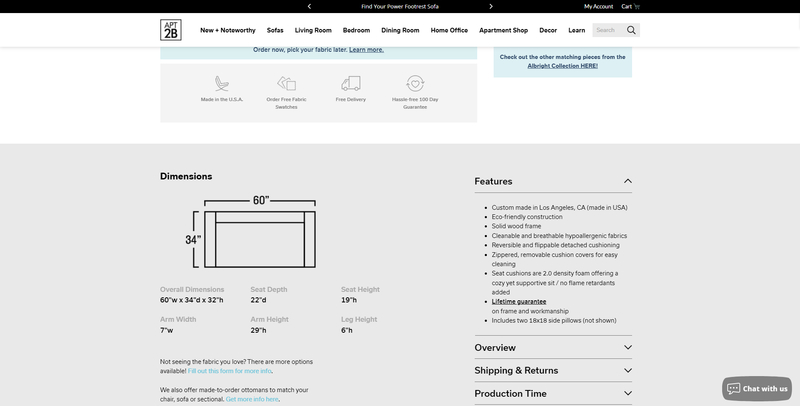Click the Free Delivery truck icon

click(x=350, y=84)
